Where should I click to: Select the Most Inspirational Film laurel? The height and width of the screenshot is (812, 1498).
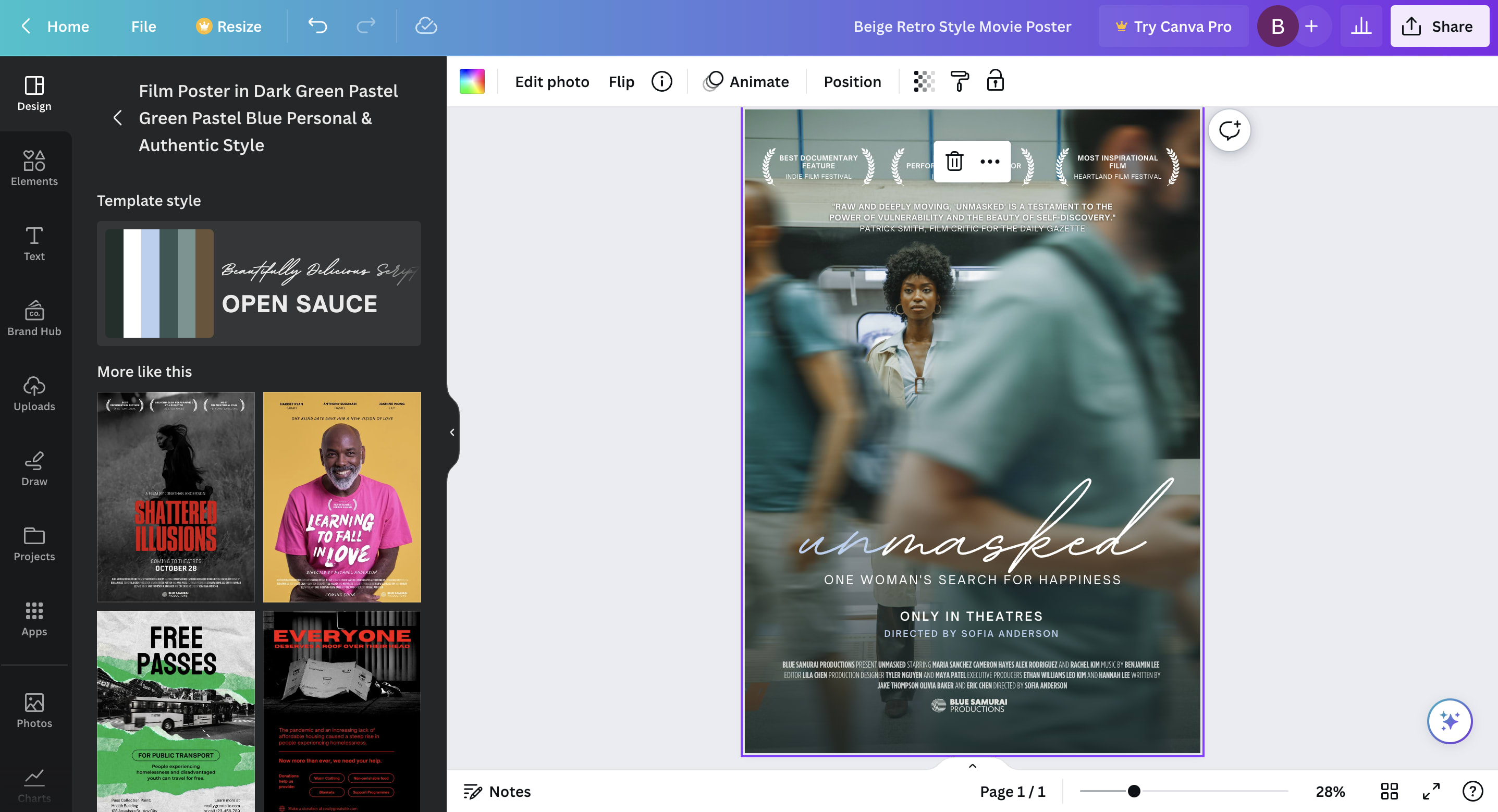(1117, 166)
